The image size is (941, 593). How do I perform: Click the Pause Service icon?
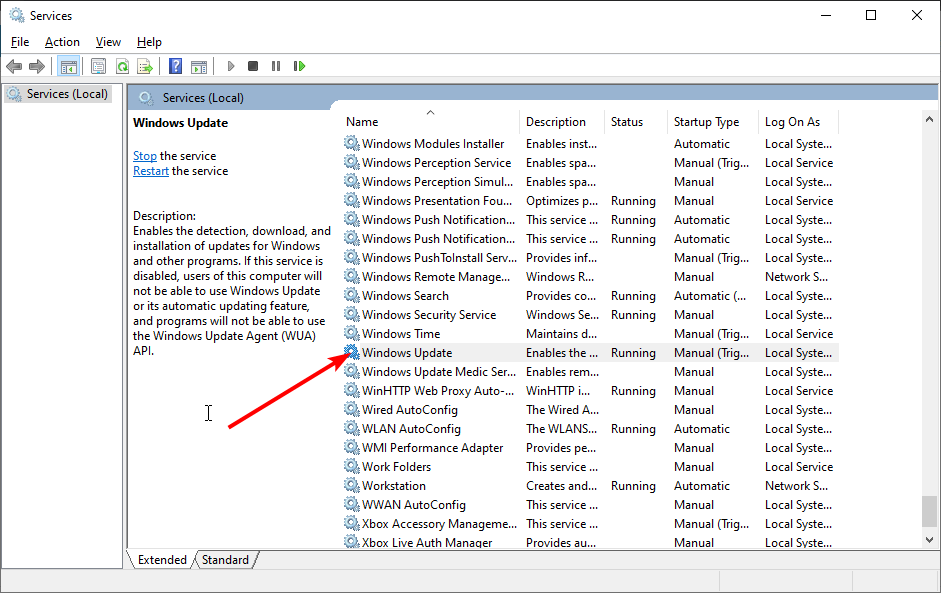click(x=275, y=66)
